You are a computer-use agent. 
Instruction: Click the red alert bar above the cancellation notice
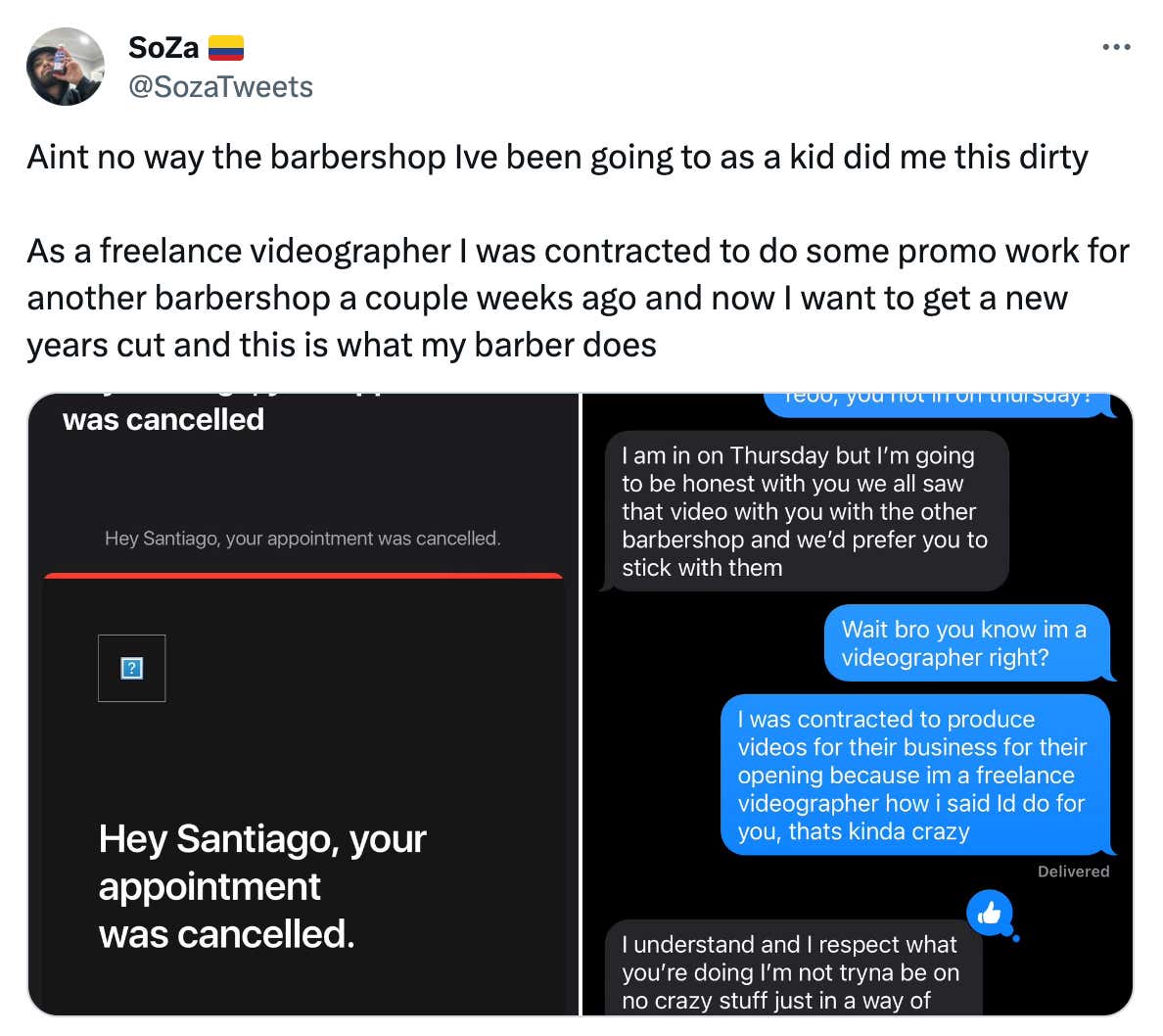302,576
